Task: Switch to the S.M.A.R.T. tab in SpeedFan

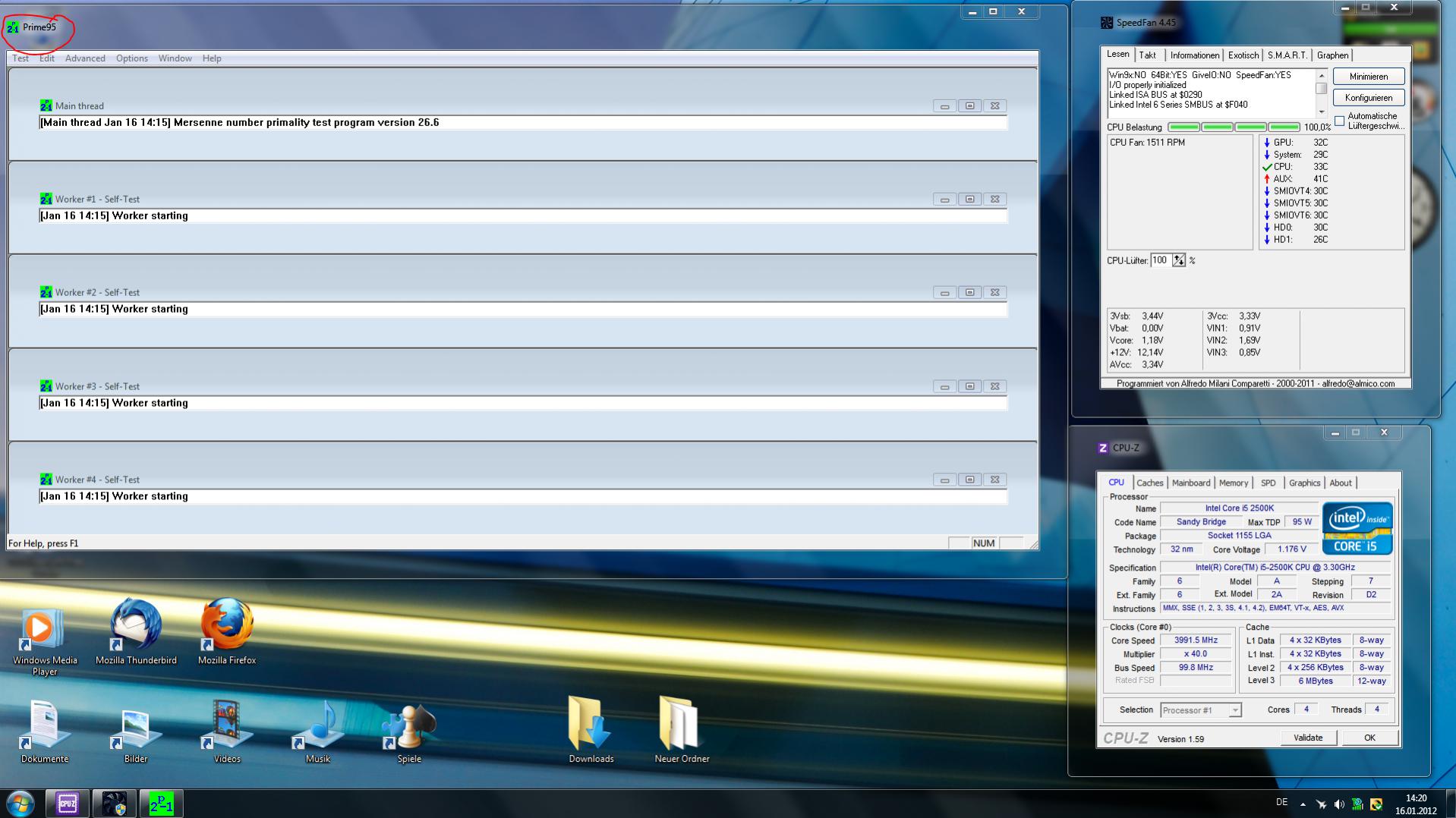Action: pyautogui.click(x=1287, y=55)
